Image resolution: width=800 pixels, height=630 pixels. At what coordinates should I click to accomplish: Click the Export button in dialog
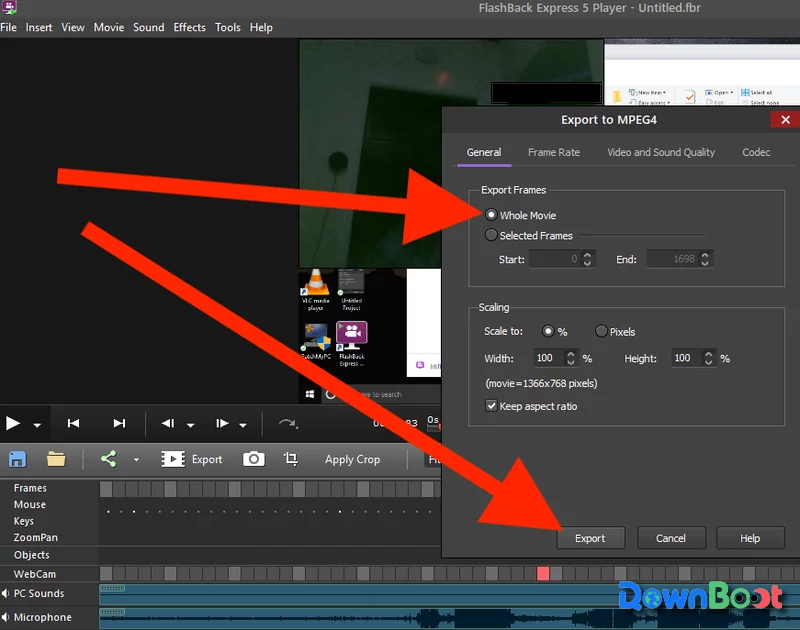tap(590, 538)
